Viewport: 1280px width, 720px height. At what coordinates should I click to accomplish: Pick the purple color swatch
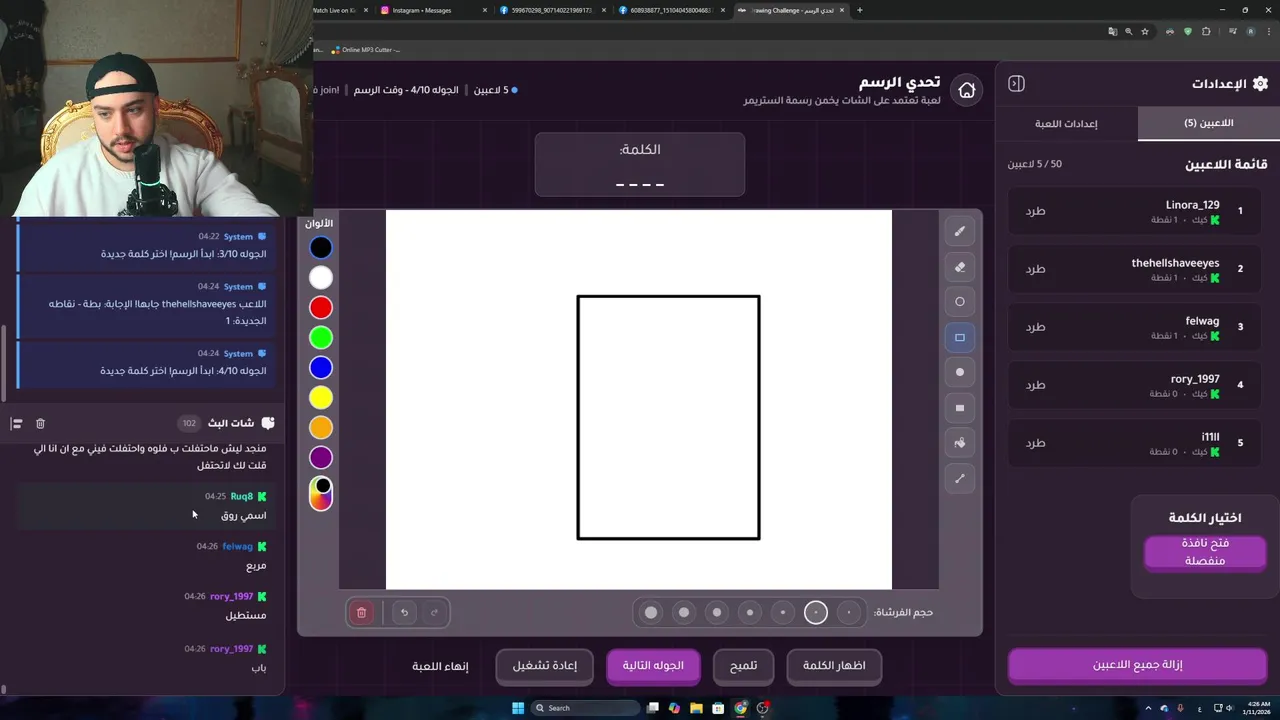pos(320,457)
